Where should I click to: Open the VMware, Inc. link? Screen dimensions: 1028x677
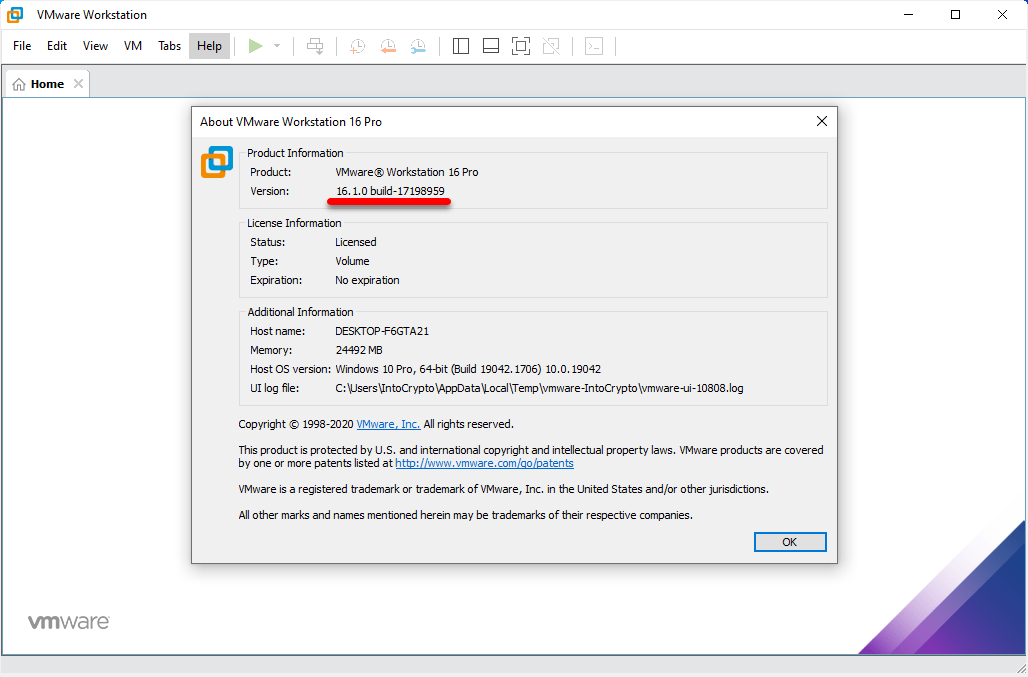388,424
